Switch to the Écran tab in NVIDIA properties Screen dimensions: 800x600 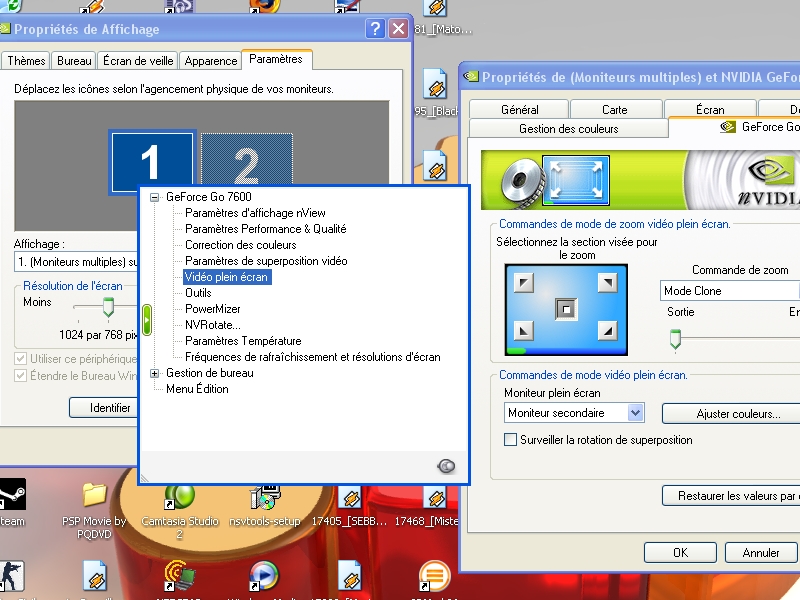[710, 110]
